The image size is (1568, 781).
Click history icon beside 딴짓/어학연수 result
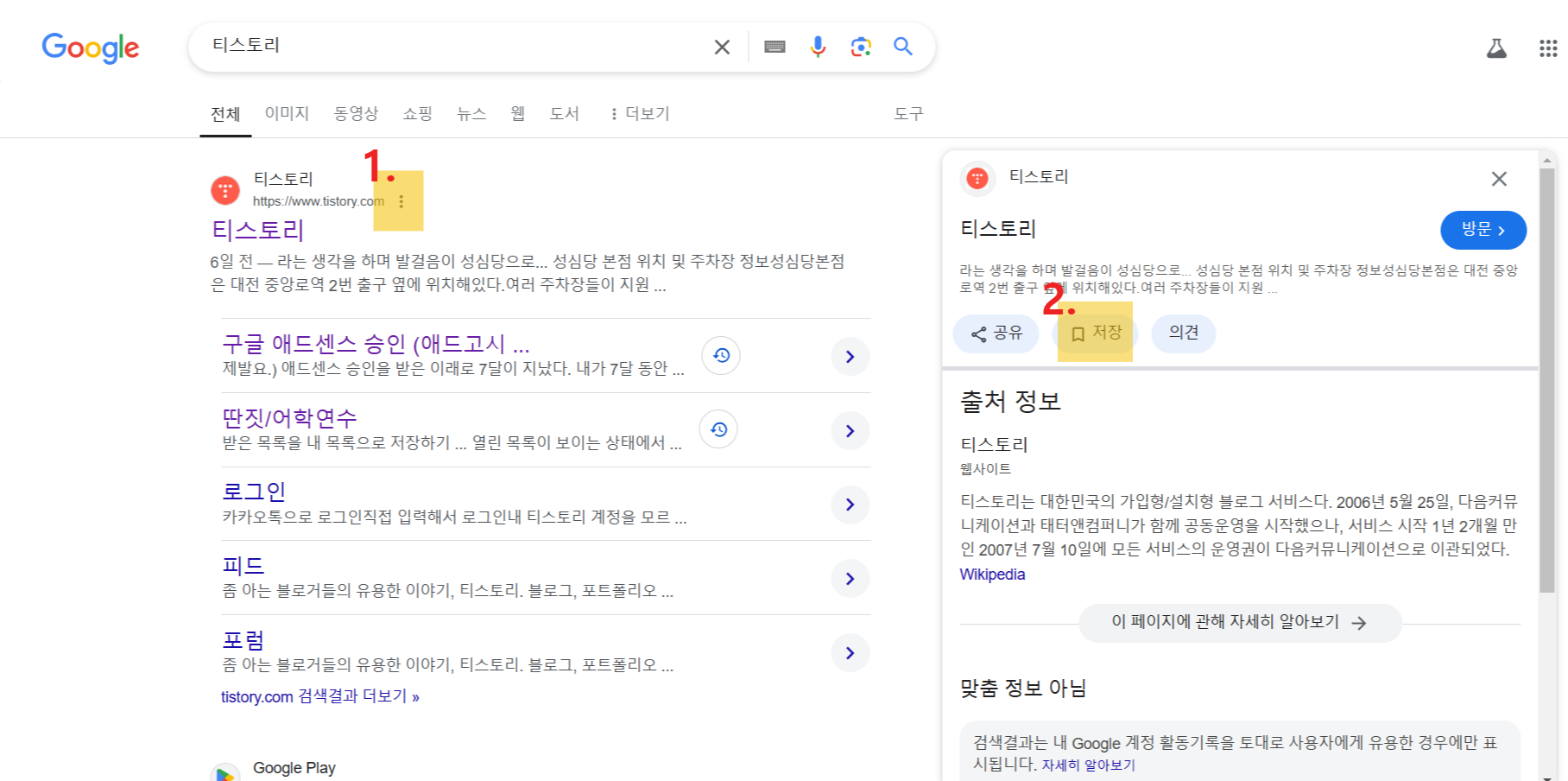tap(718, 429)
